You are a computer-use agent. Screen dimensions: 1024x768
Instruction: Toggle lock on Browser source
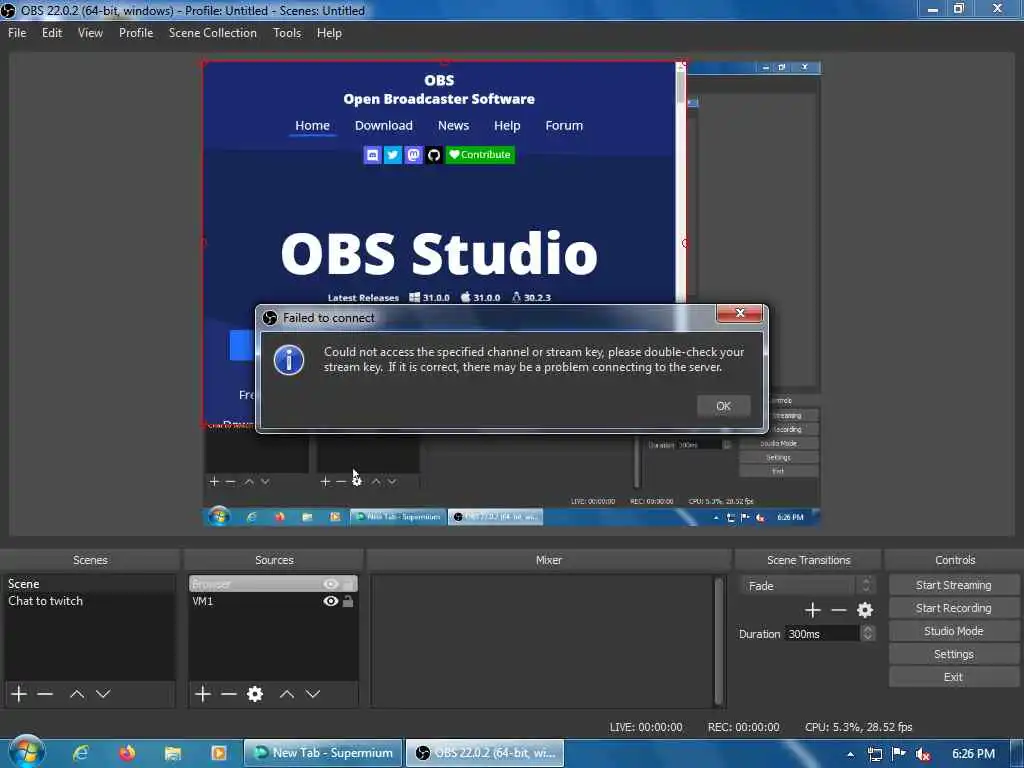coord(348,584)
